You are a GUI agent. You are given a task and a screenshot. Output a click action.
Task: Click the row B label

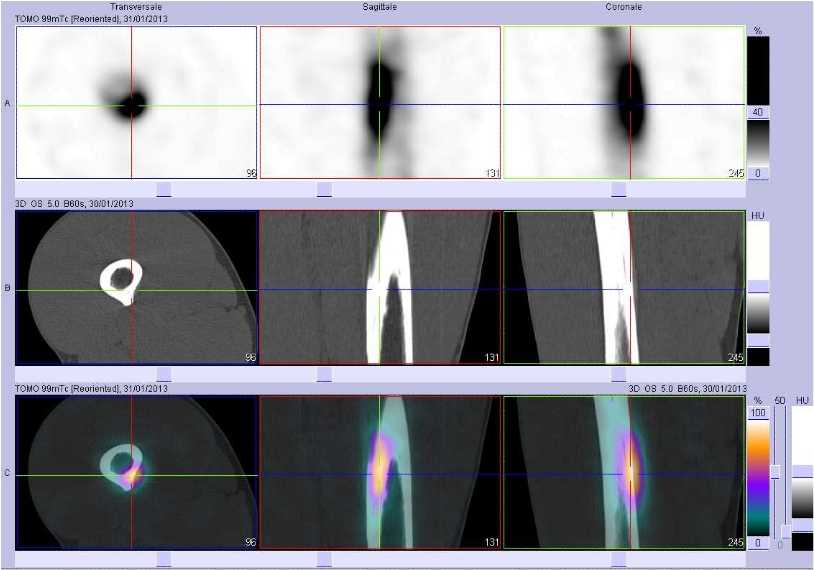[x=7, y=288]
